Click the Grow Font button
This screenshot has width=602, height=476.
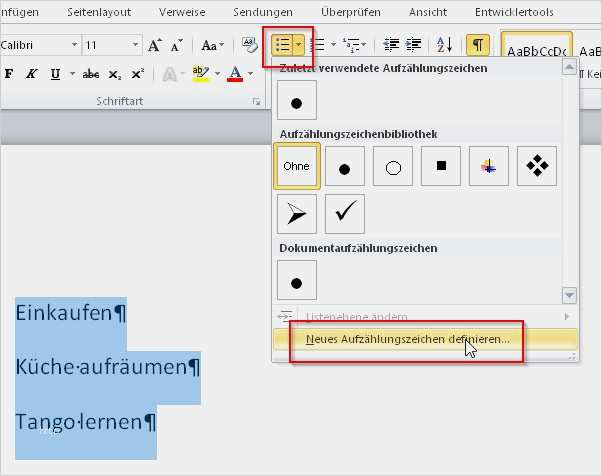(155, 45)
